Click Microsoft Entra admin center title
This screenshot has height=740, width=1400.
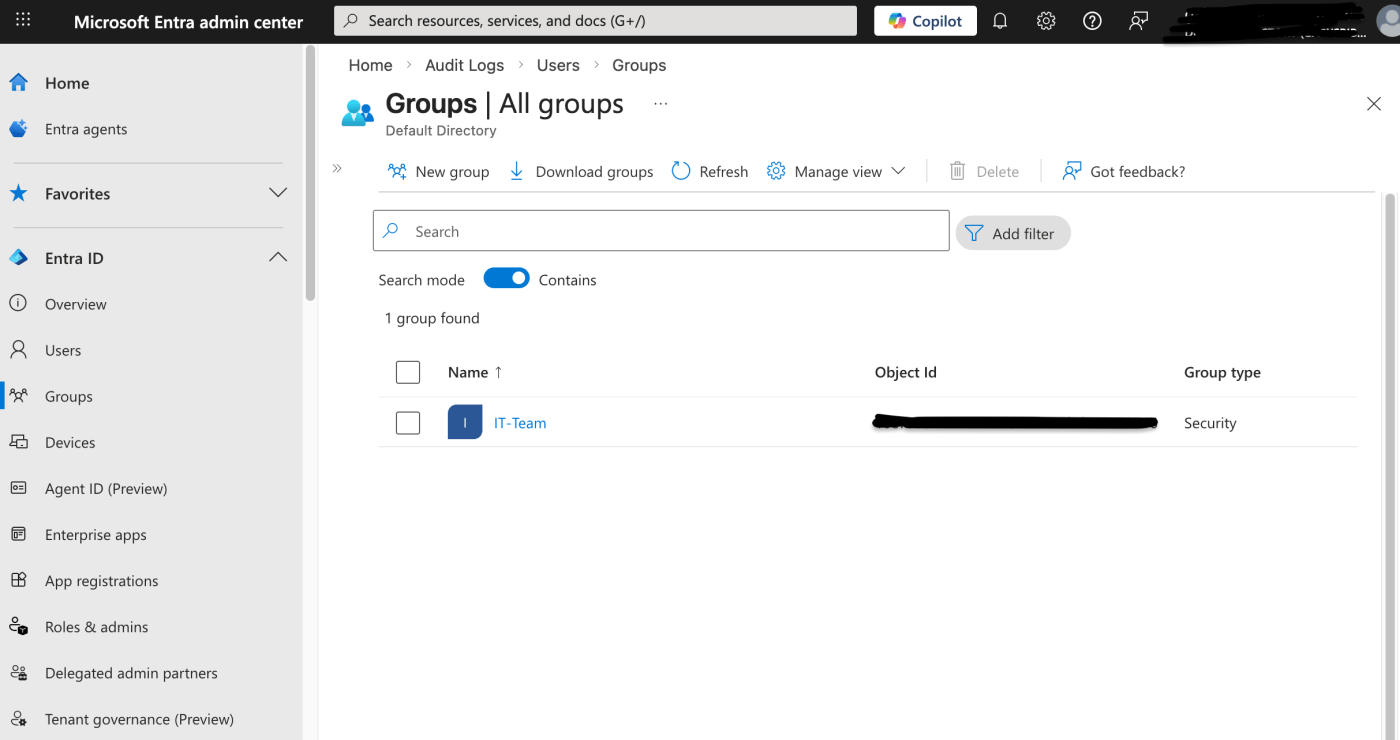[188, 21]
